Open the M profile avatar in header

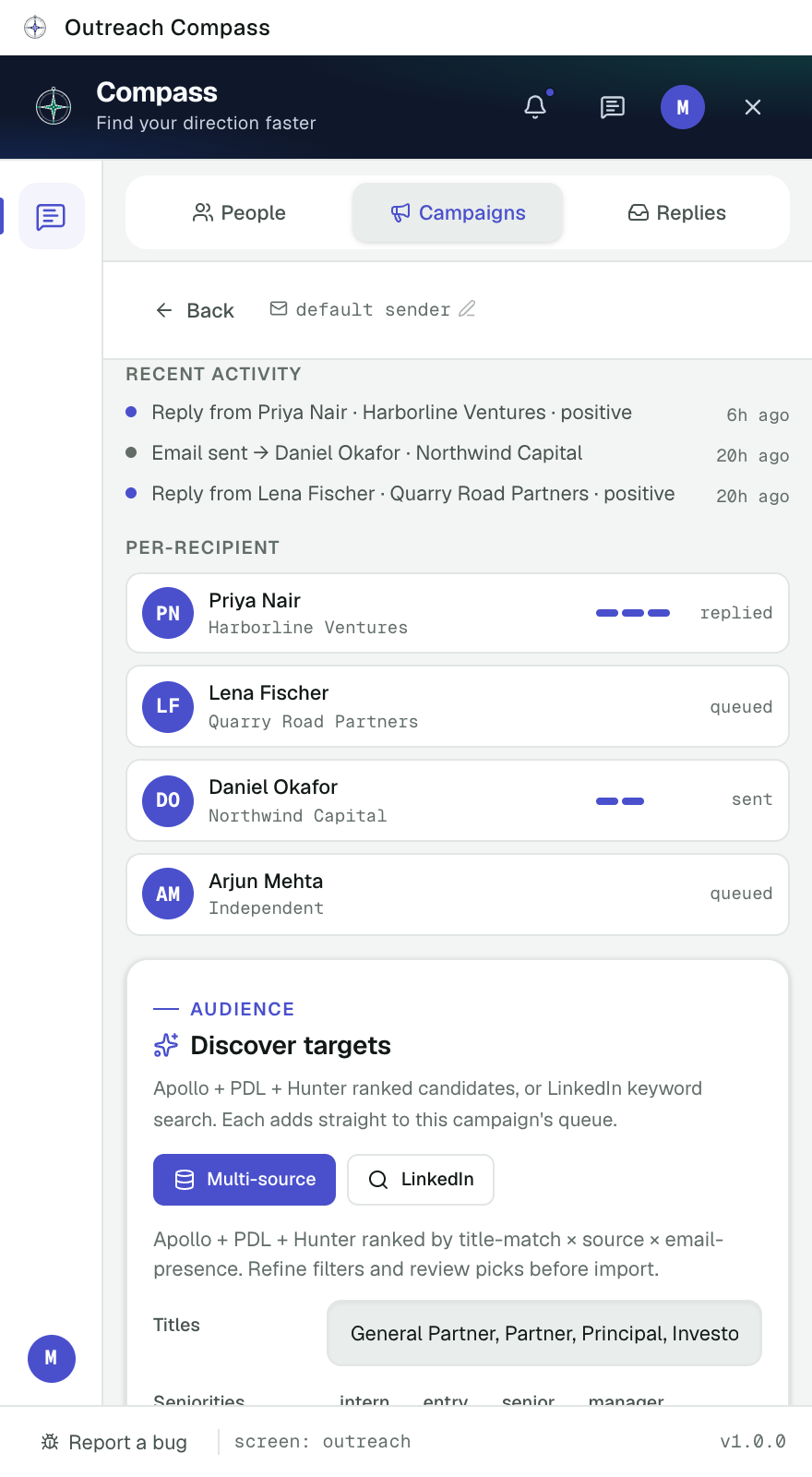pyautogui.click(x=683, y=107)
